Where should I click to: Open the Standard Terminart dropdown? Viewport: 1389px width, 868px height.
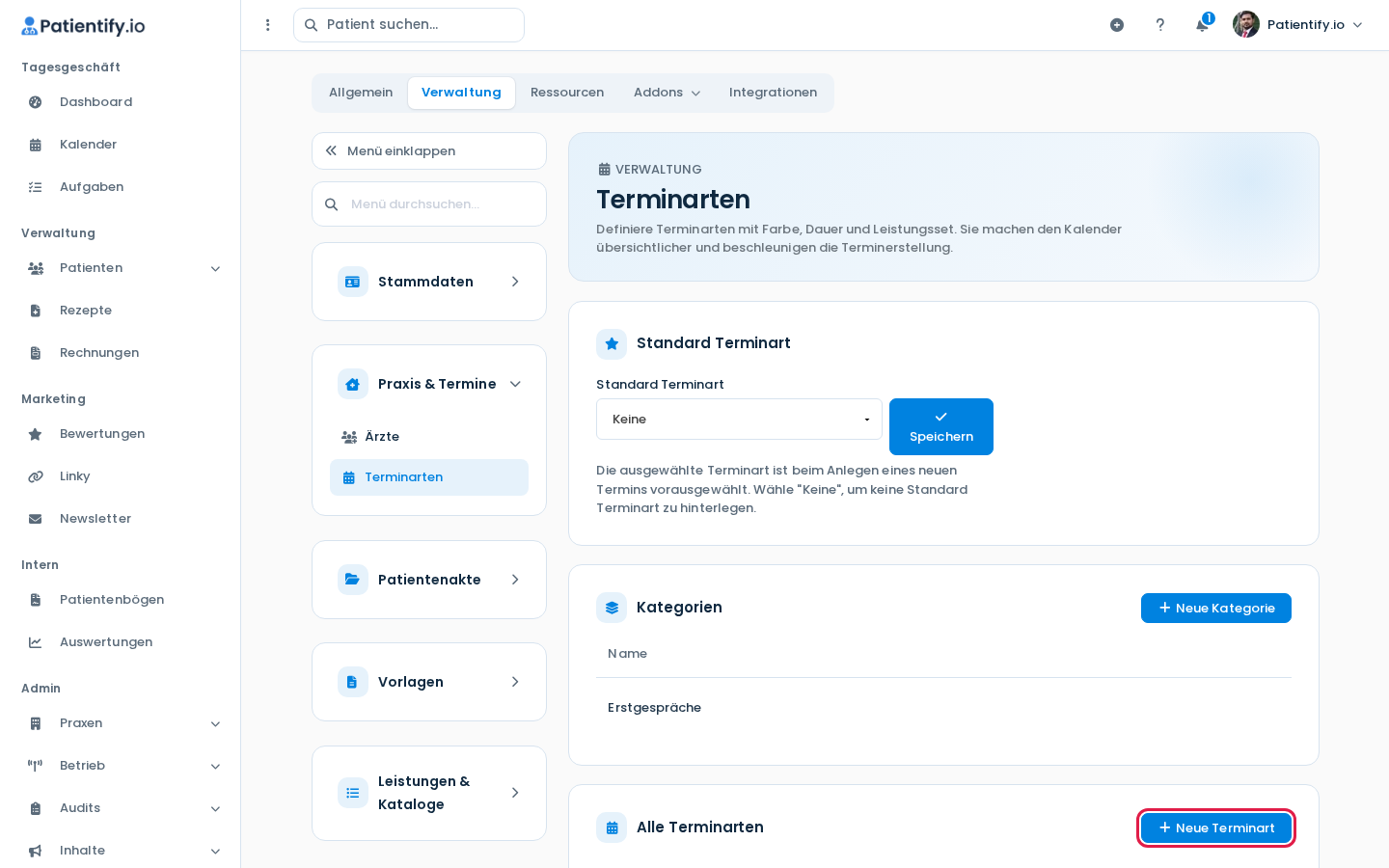pos(739,420)
